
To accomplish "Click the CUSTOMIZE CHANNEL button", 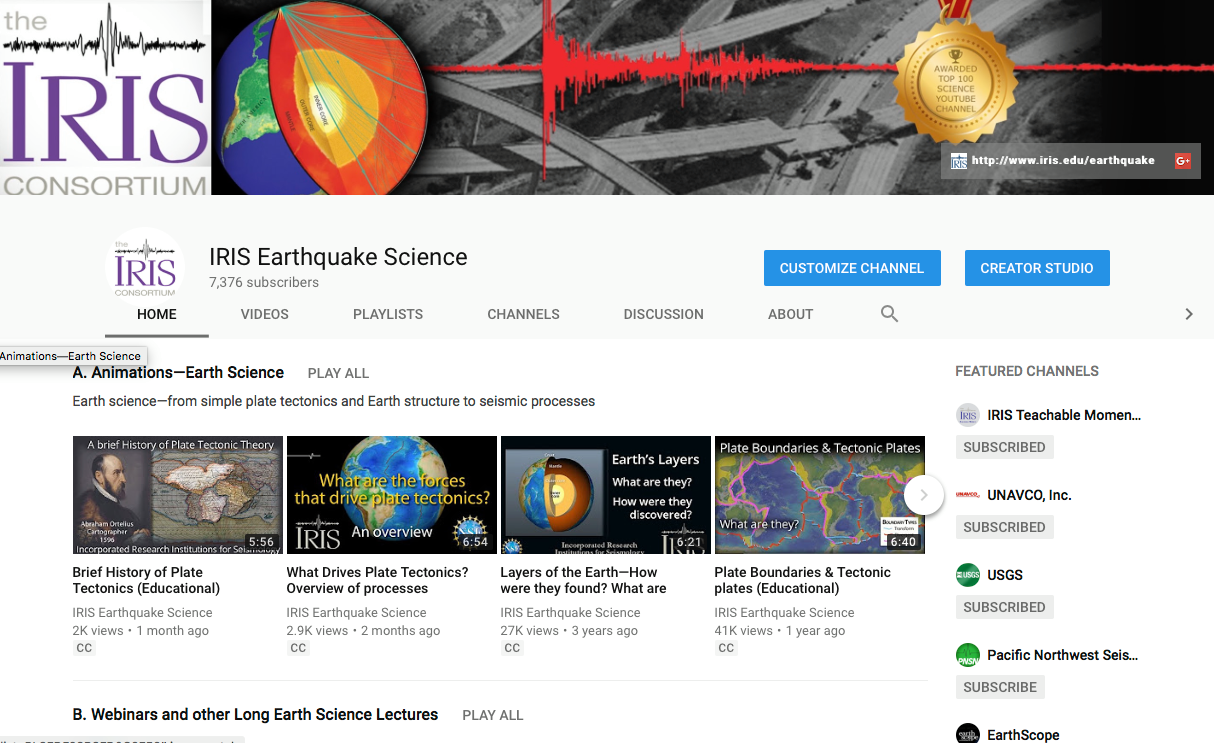I will pos(852,268).
